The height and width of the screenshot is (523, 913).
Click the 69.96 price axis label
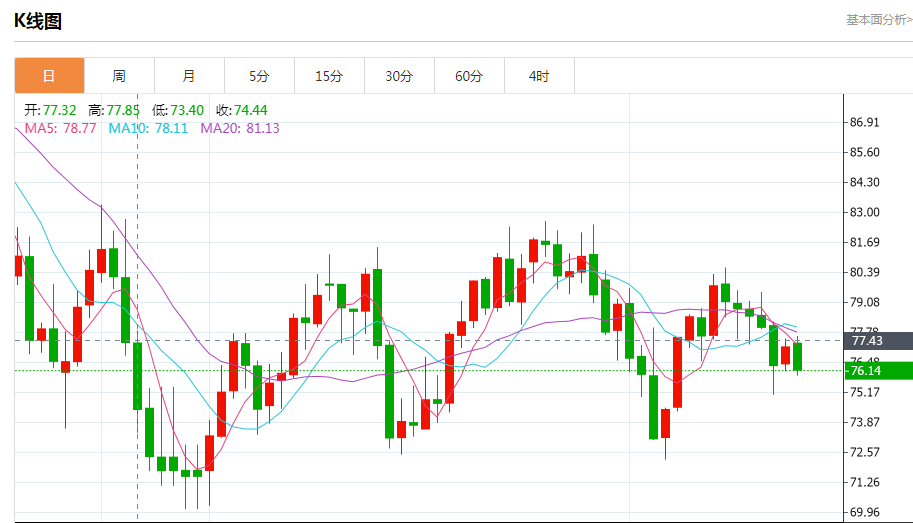coord(865,512)
